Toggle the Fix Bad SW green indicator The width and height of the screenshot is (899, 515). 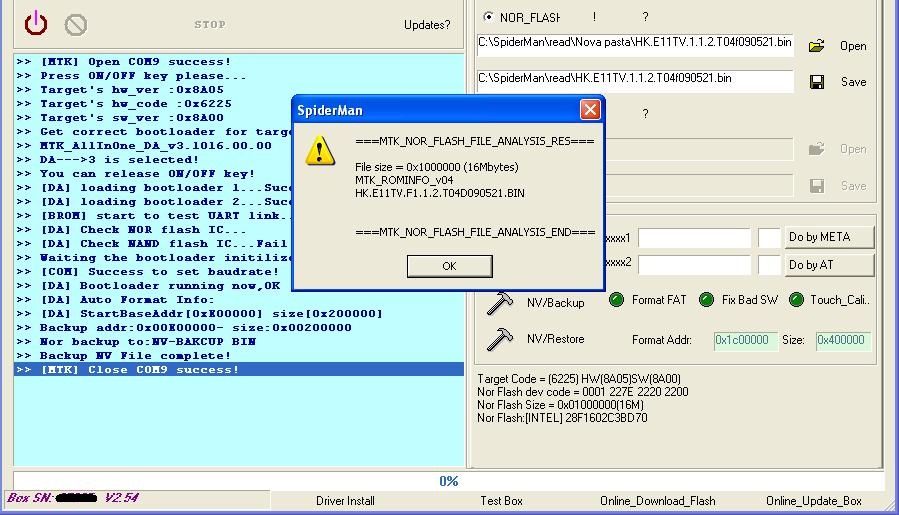click(706, 299)
